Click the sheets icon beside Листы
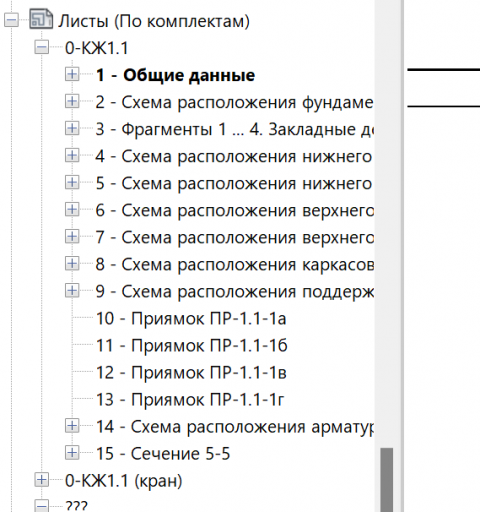480x512 pixels. tap(41, 19)
